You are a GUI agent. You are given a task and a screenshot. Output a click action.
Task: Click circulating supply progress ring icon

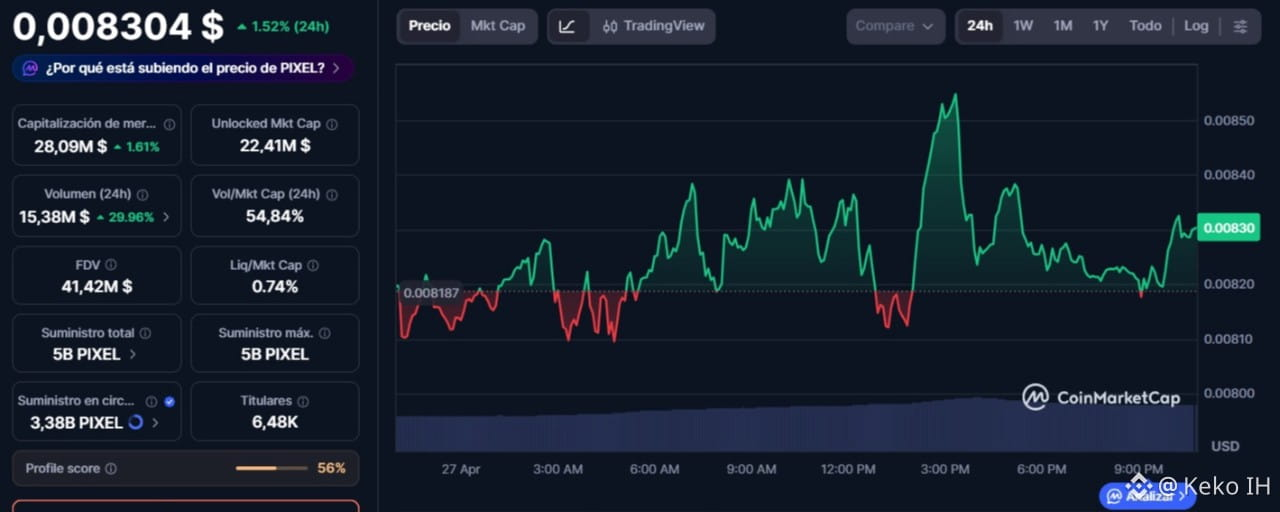click(136, 423)
